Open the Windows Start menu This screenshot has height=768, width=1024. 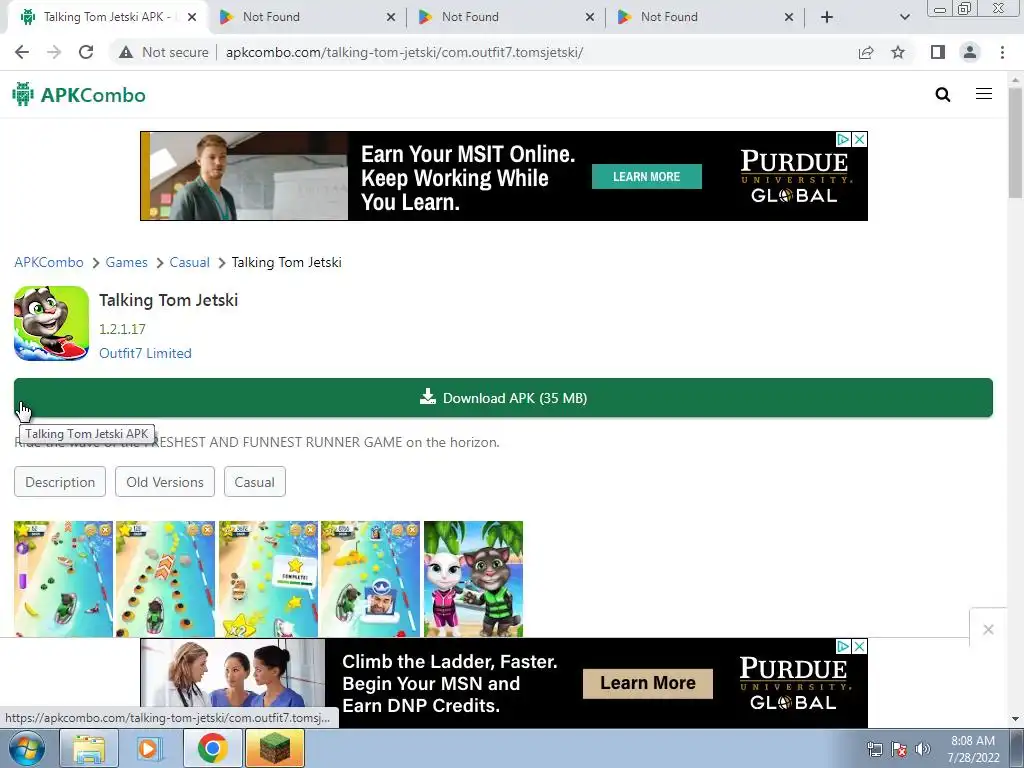click(27, 748)
